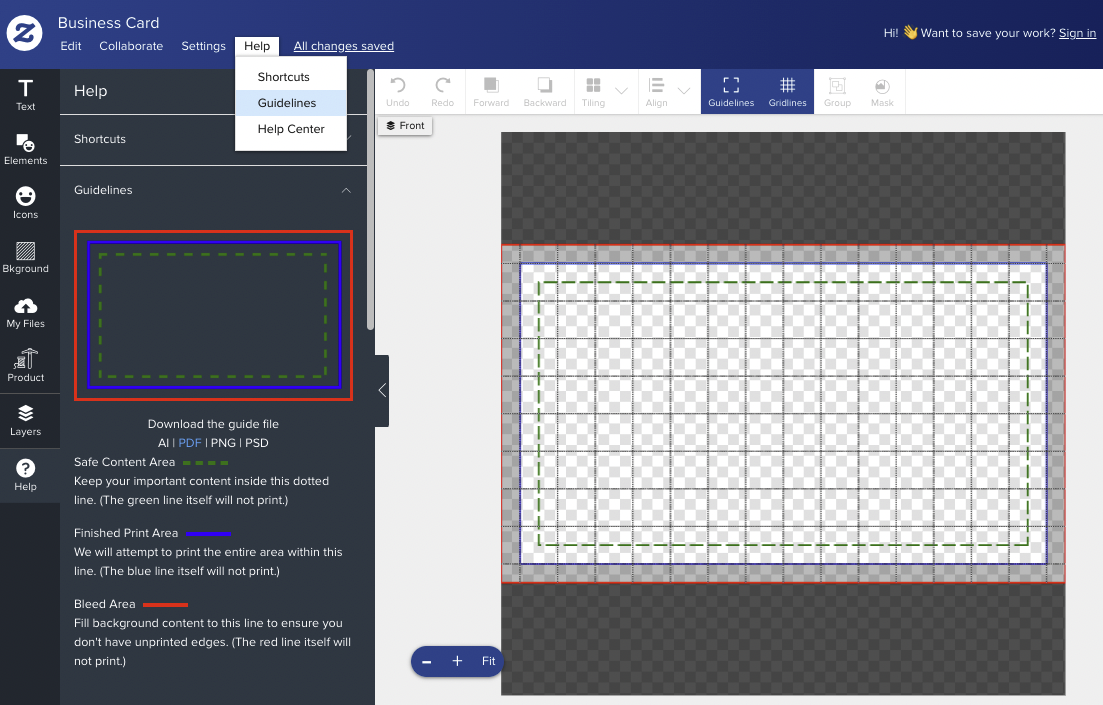Select the Help sidebar icon

[25, 476]
